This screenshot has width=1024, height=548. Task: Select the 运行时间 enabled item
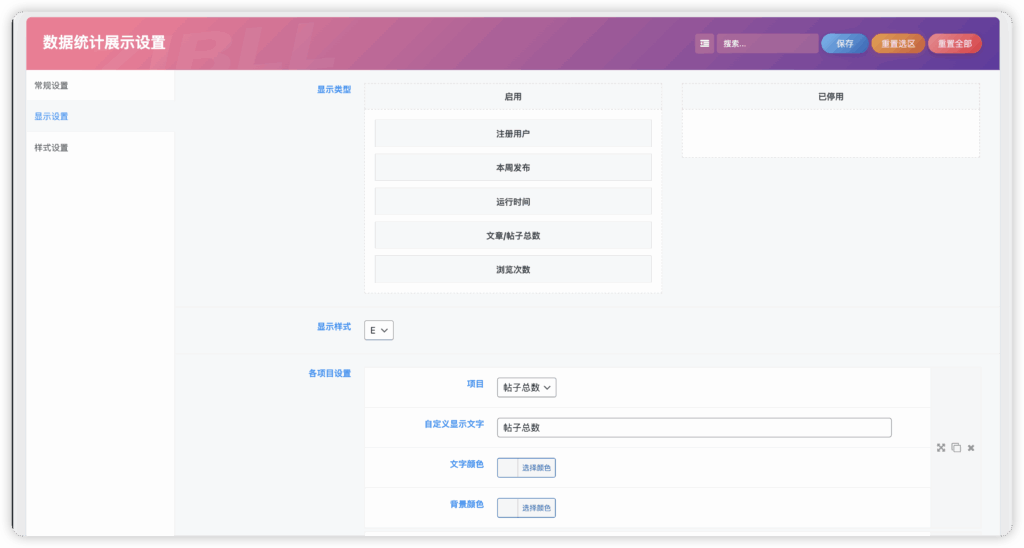pyautogui.click(x=513, y=202)
